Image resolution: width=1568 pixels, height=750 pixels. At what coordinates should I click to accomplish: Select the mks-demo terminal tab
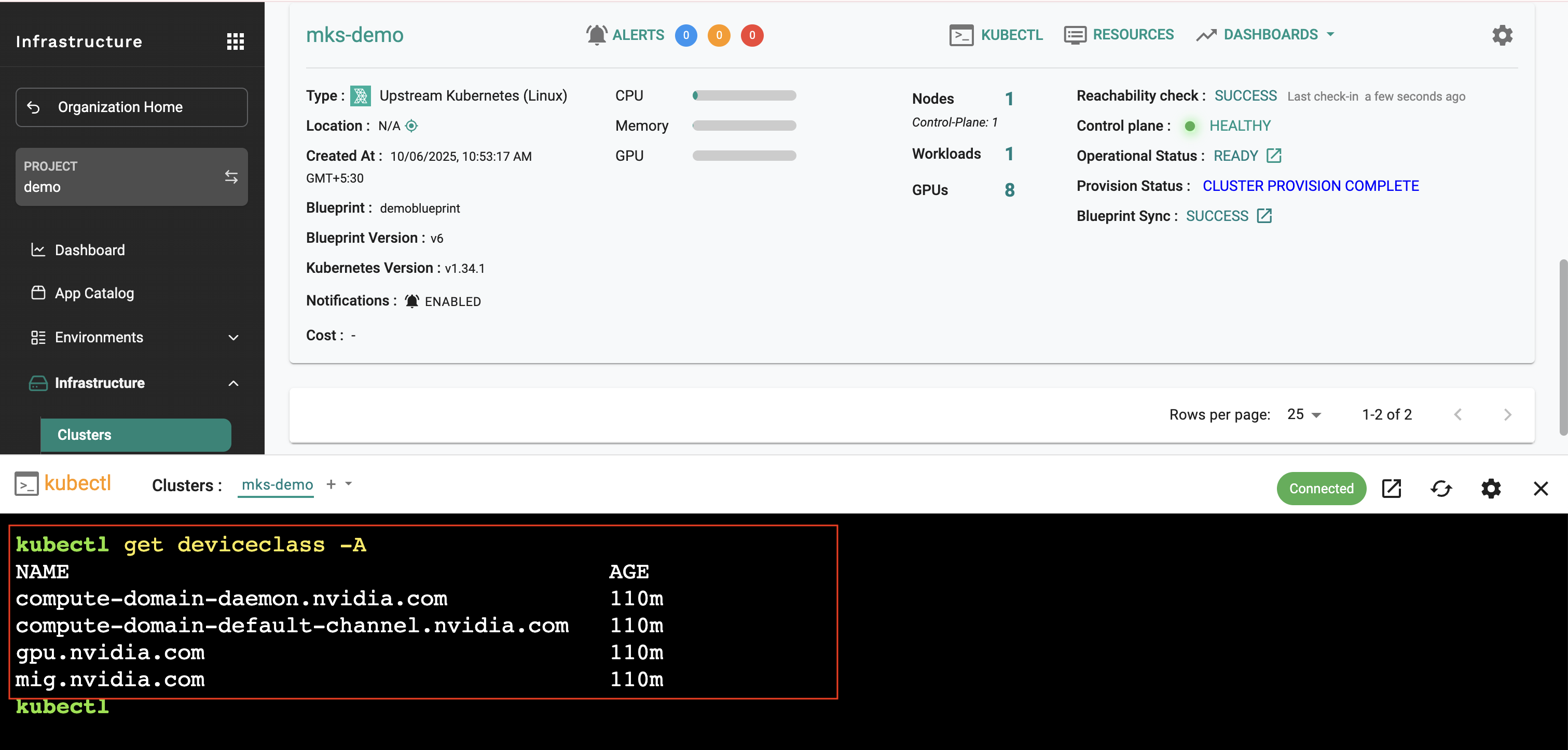[277, 485]
